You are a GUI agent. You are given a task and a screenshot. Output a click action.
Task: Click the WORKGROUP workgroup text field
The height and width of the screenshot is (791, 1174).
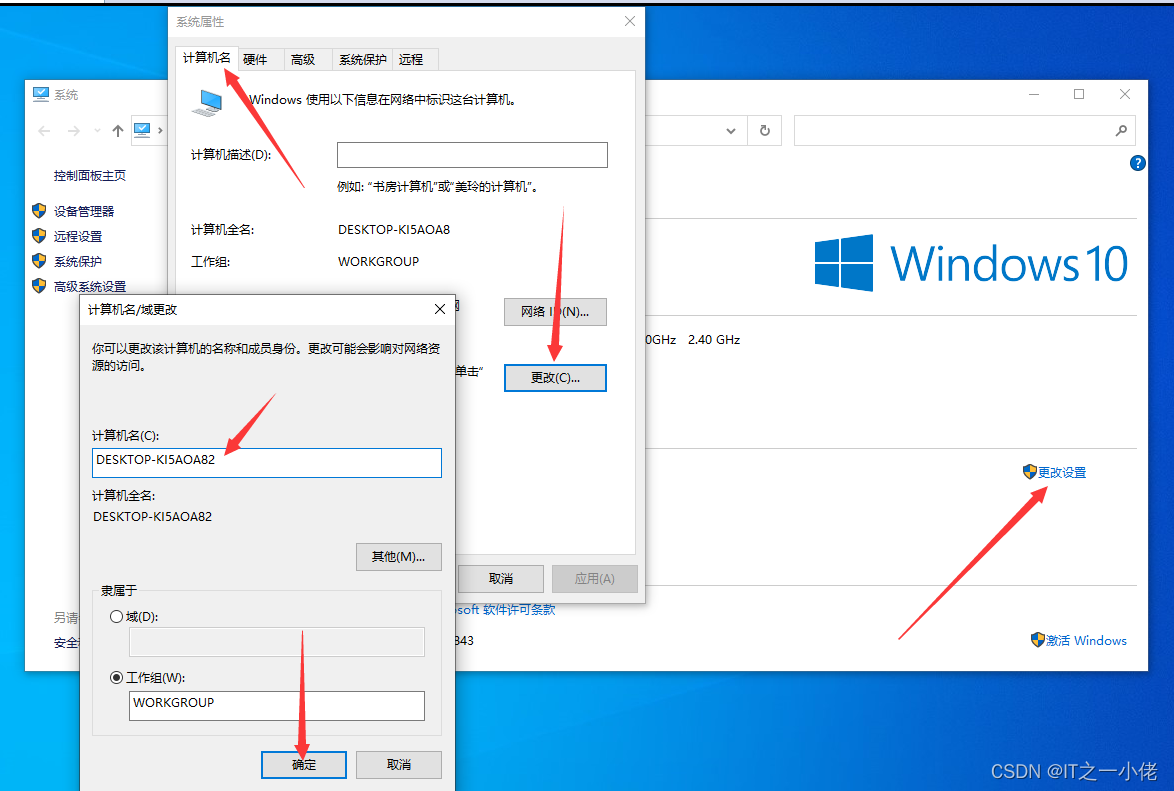pos(276,706)
